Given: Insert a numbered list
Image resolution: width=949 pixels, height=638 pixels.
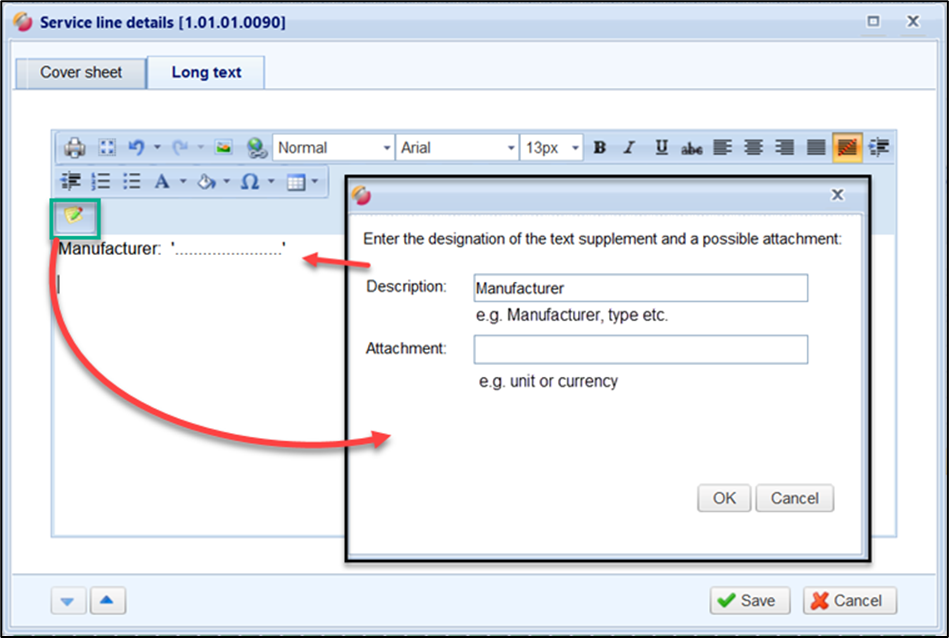Looking at the screenshot, I should (101, 181).
